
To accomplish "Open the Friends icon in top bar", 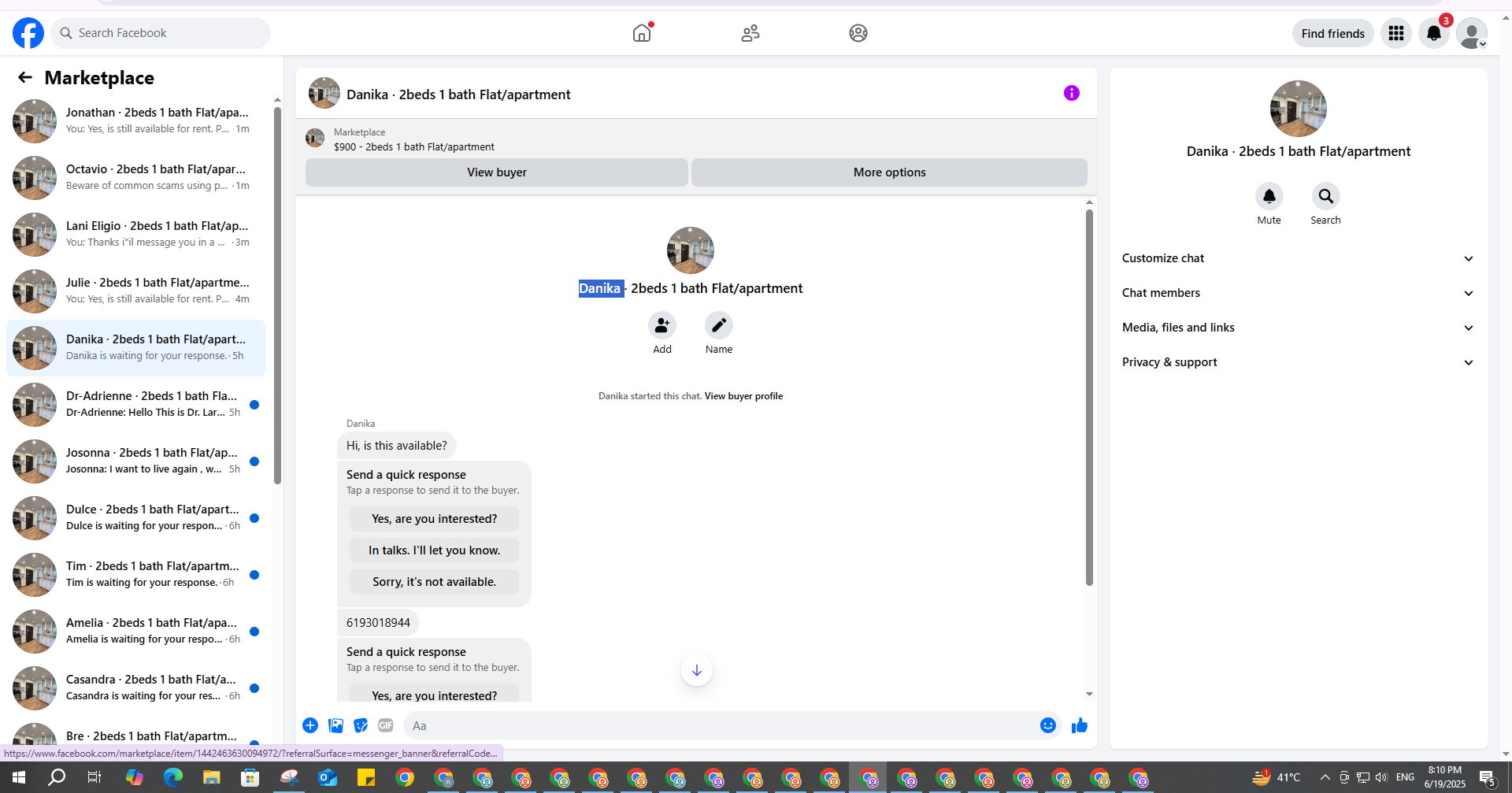I will pyautogui.click(x=750, y=33).
